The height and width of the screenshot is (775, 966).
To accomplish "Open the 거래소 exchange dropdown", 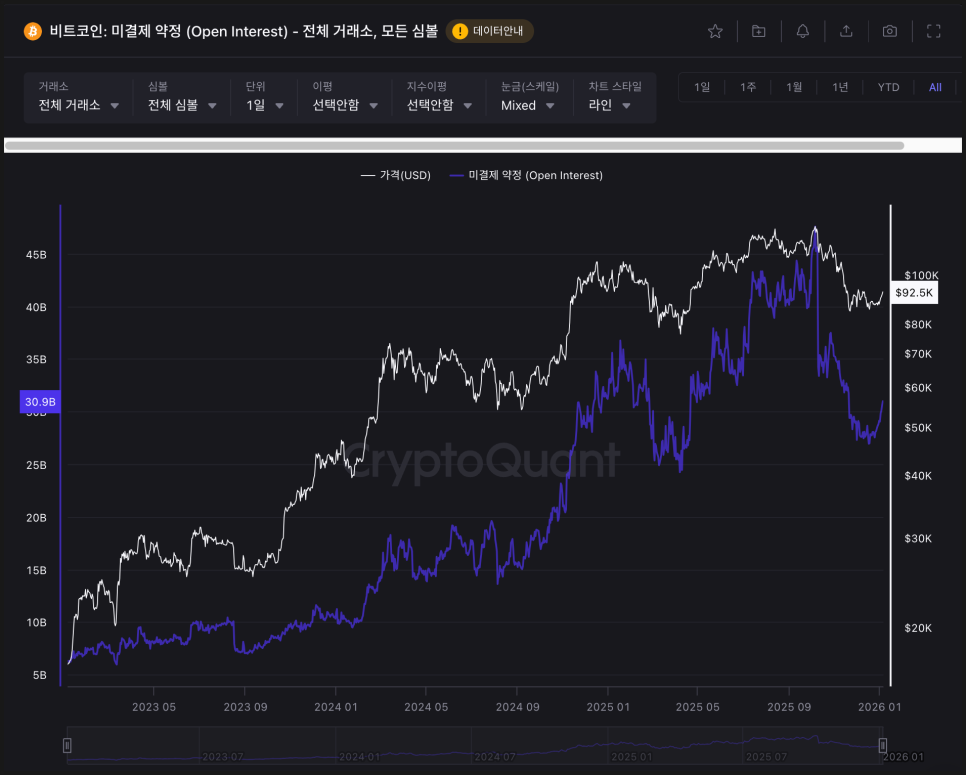I will (x=79, y=105).
